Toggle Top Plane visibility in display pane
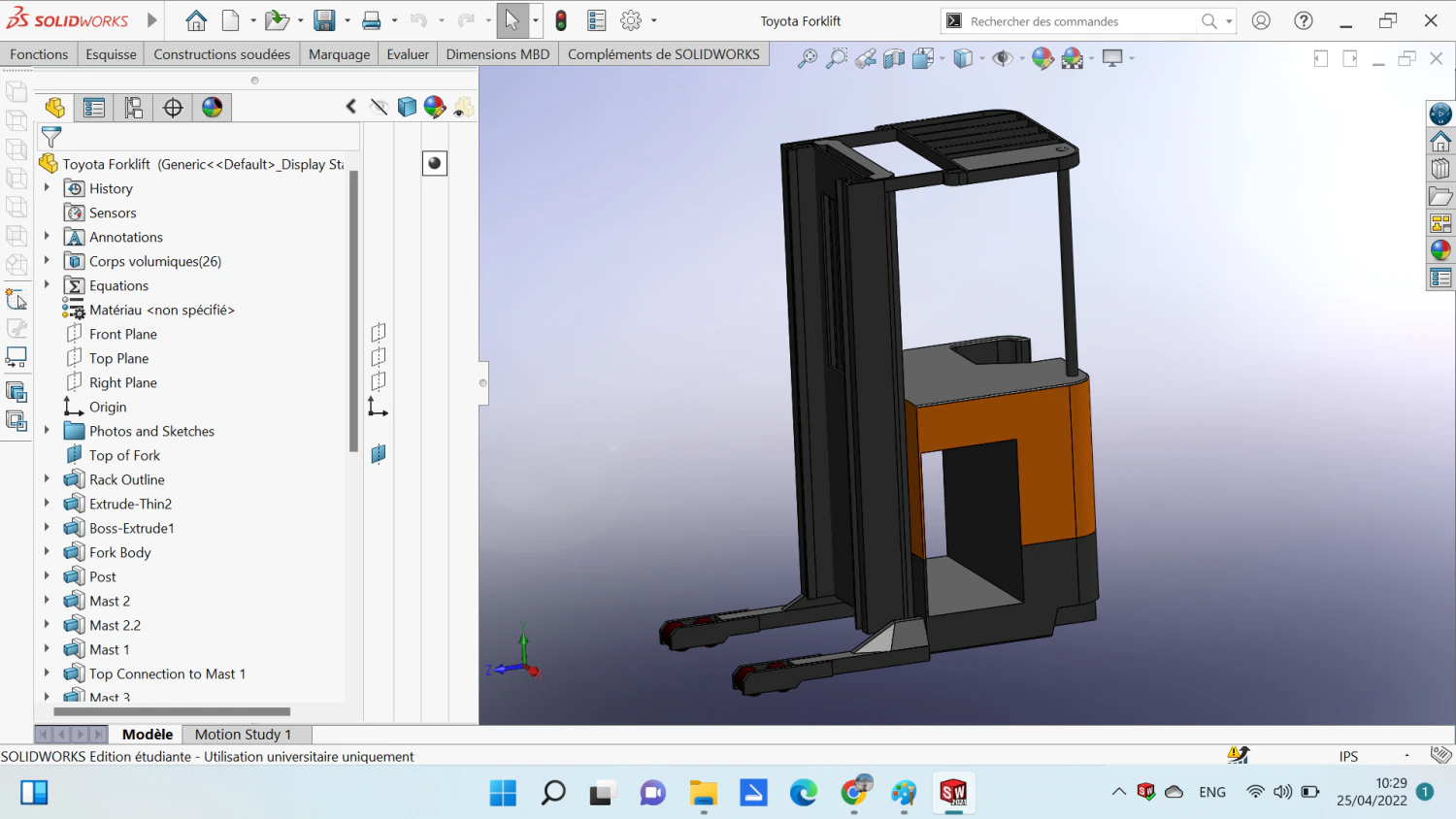This screenshot has height=819, width=1456. coord(379,358)
